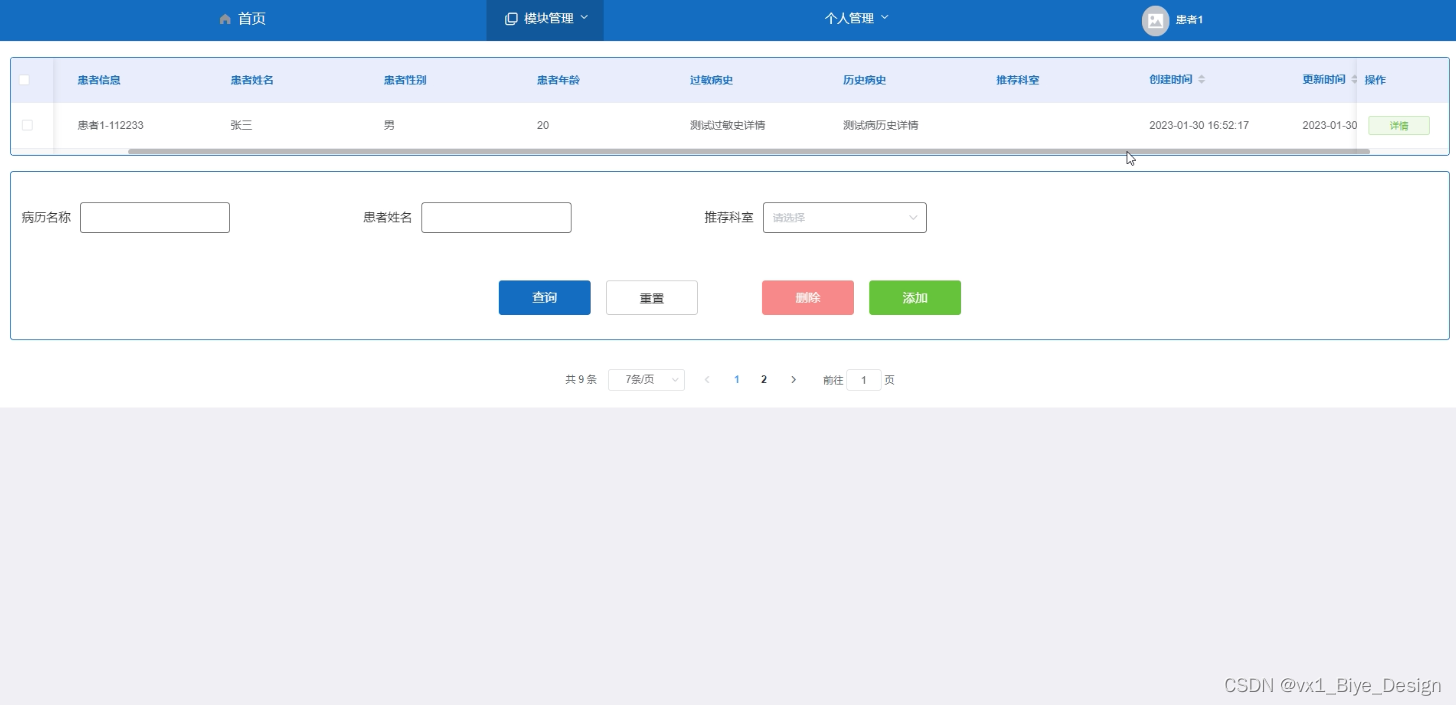Viewport: 1456px width, 705px height.
Task: Click the 推荐科室 column header
Action: pos(1017,80)
